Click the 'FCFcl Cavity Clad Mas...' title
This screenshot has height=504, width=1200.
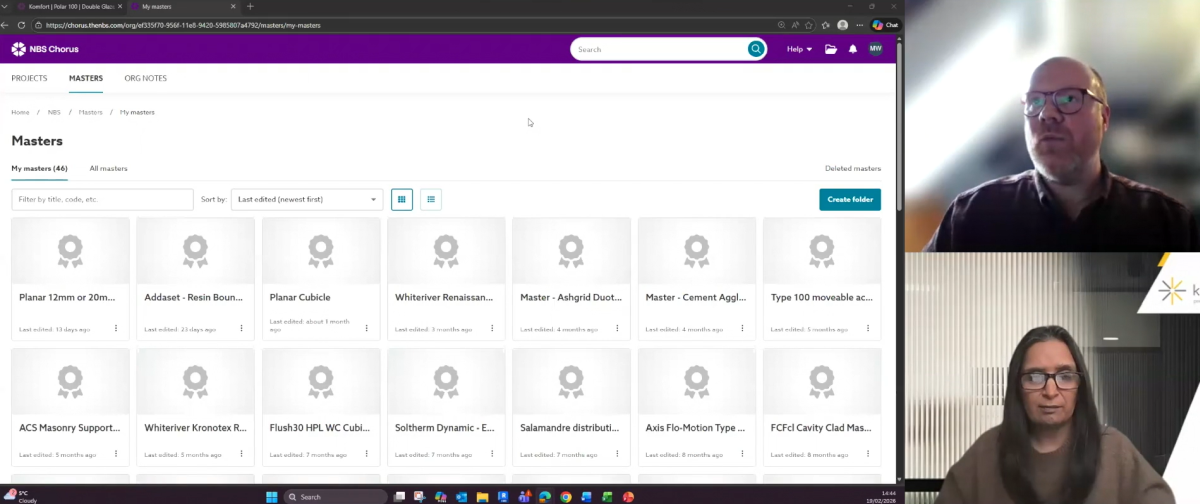(820, 427)
